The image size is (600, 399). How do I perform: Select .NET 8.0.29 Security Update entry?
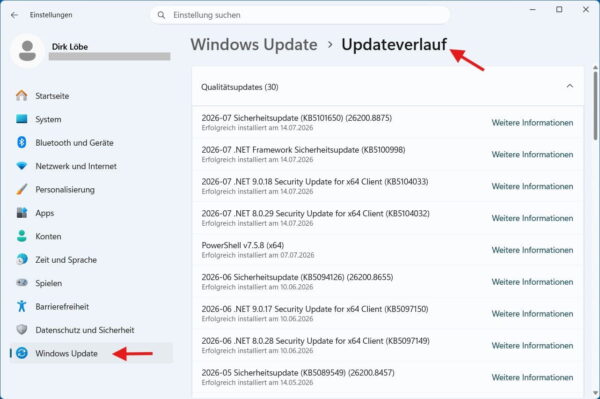[388, 218]
